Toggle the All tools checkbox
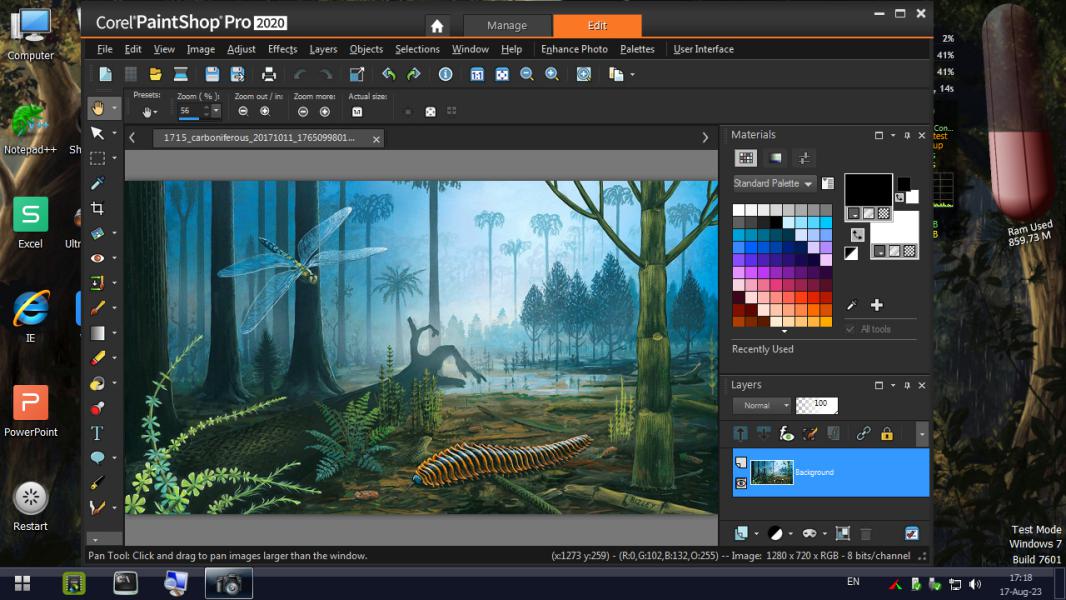The height and width of the screenshot is (600, 1066). [850, 329]
